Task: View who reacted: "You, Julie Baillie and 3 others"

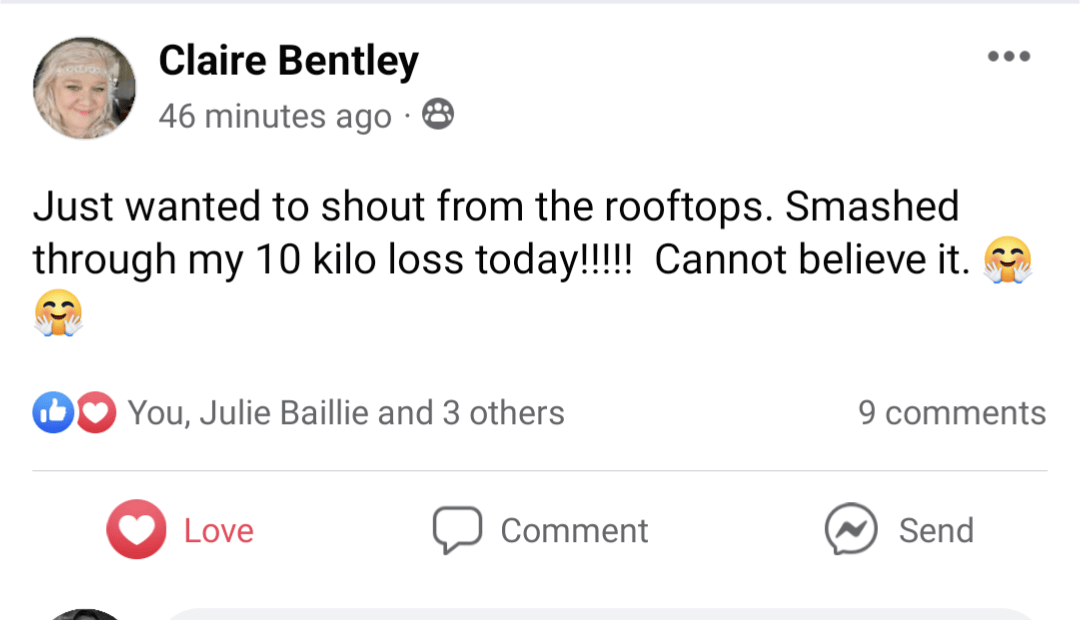Action: coord(346,413)
